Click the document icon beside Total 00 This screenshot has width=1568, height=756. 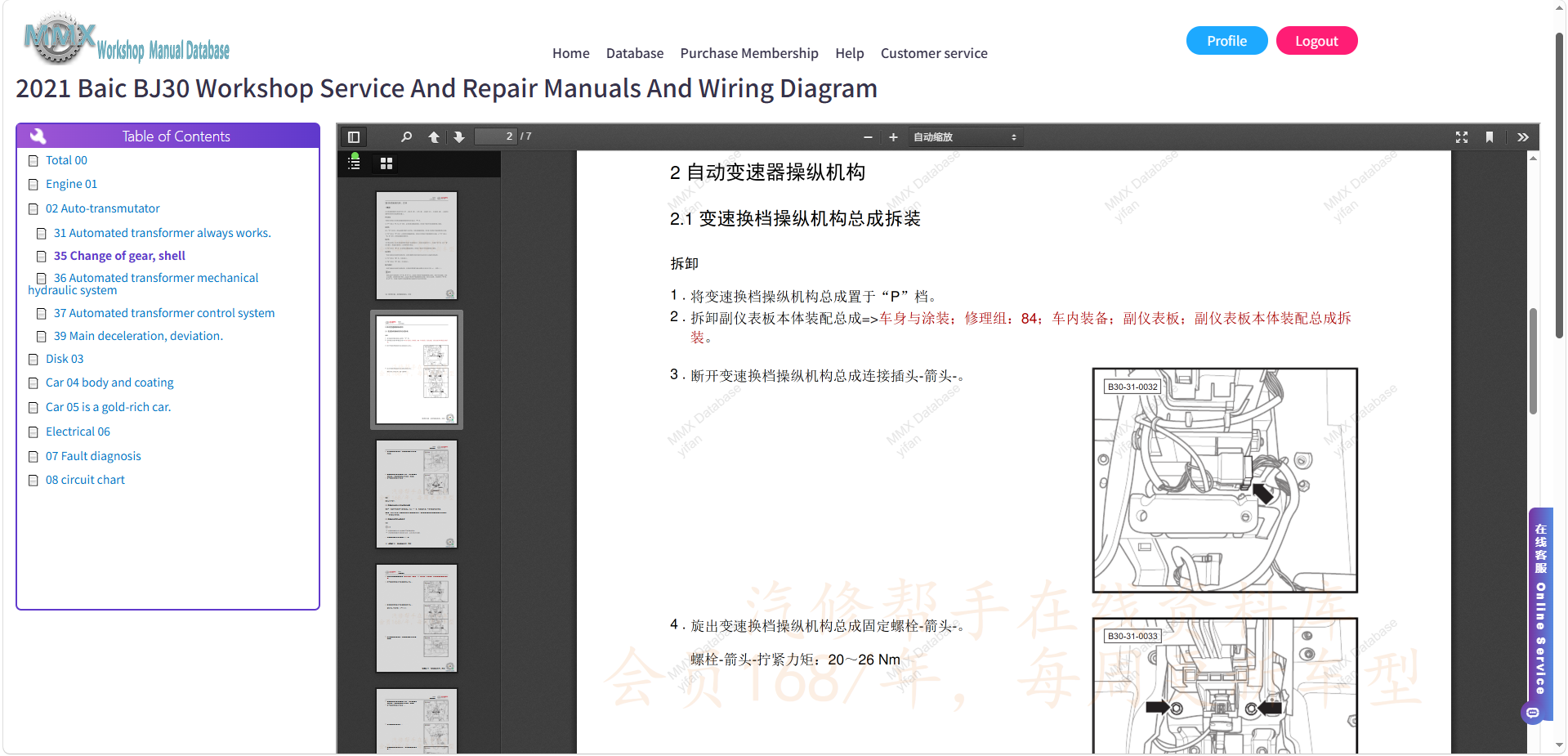(34, 161)
